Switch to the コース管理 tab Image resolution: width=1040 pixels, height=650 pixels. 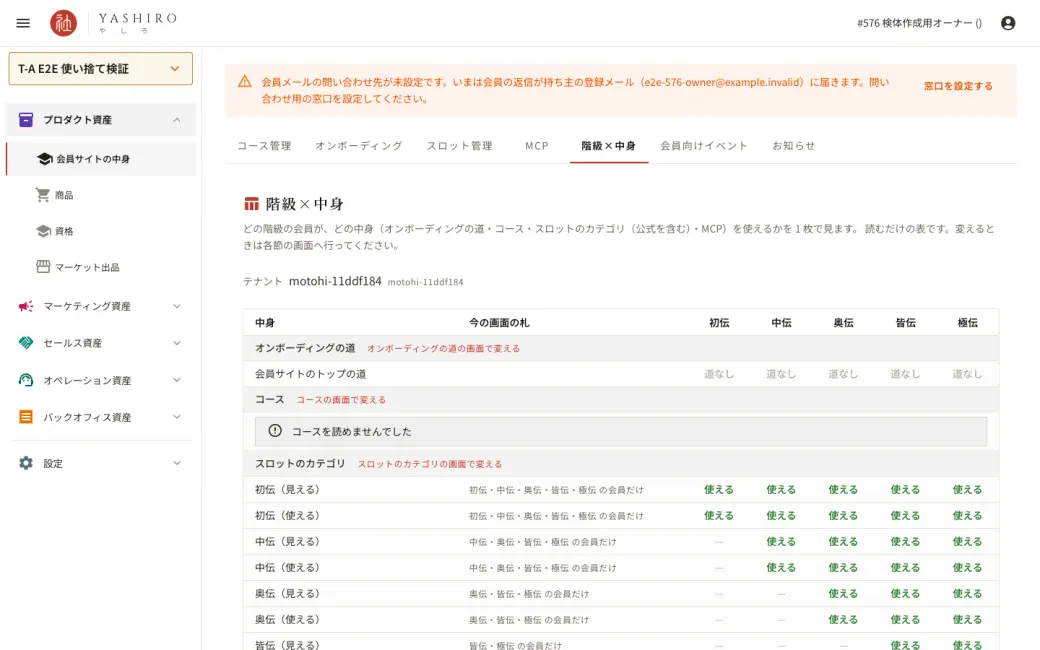264,146
